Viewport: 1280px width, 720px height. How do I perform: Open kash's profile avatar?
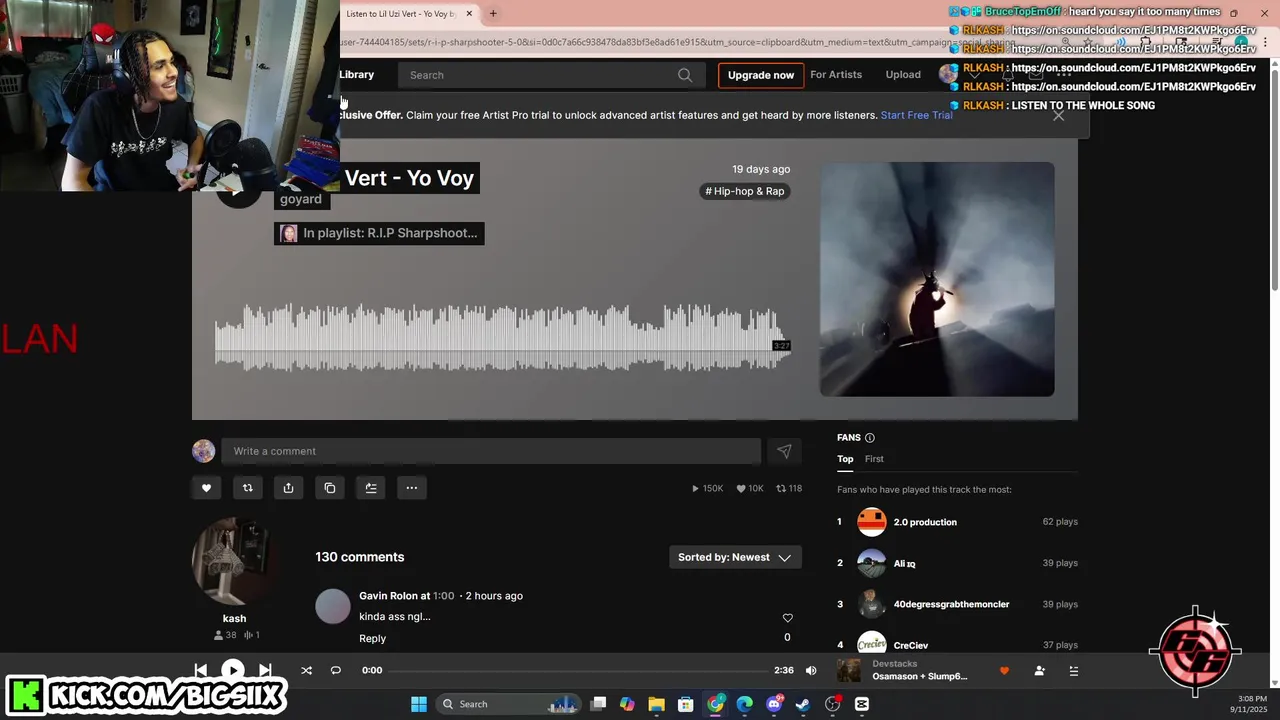pos(234,563)
